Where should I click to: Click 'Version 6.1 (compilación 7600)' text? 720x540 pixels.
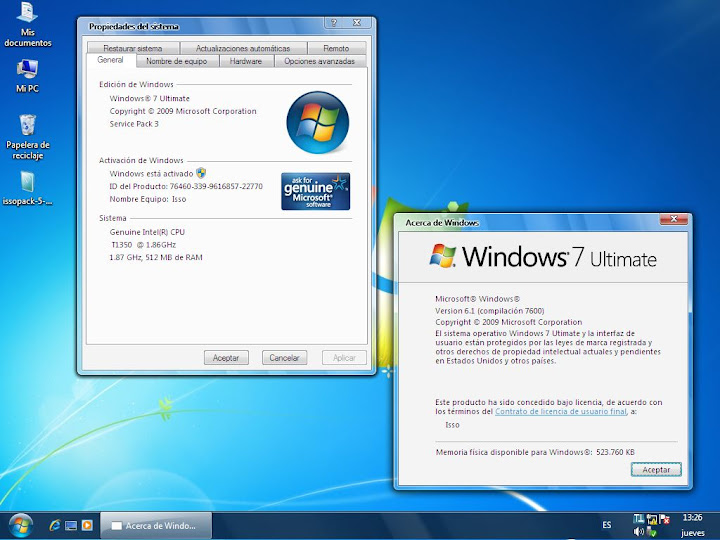[x=489, y=311]
